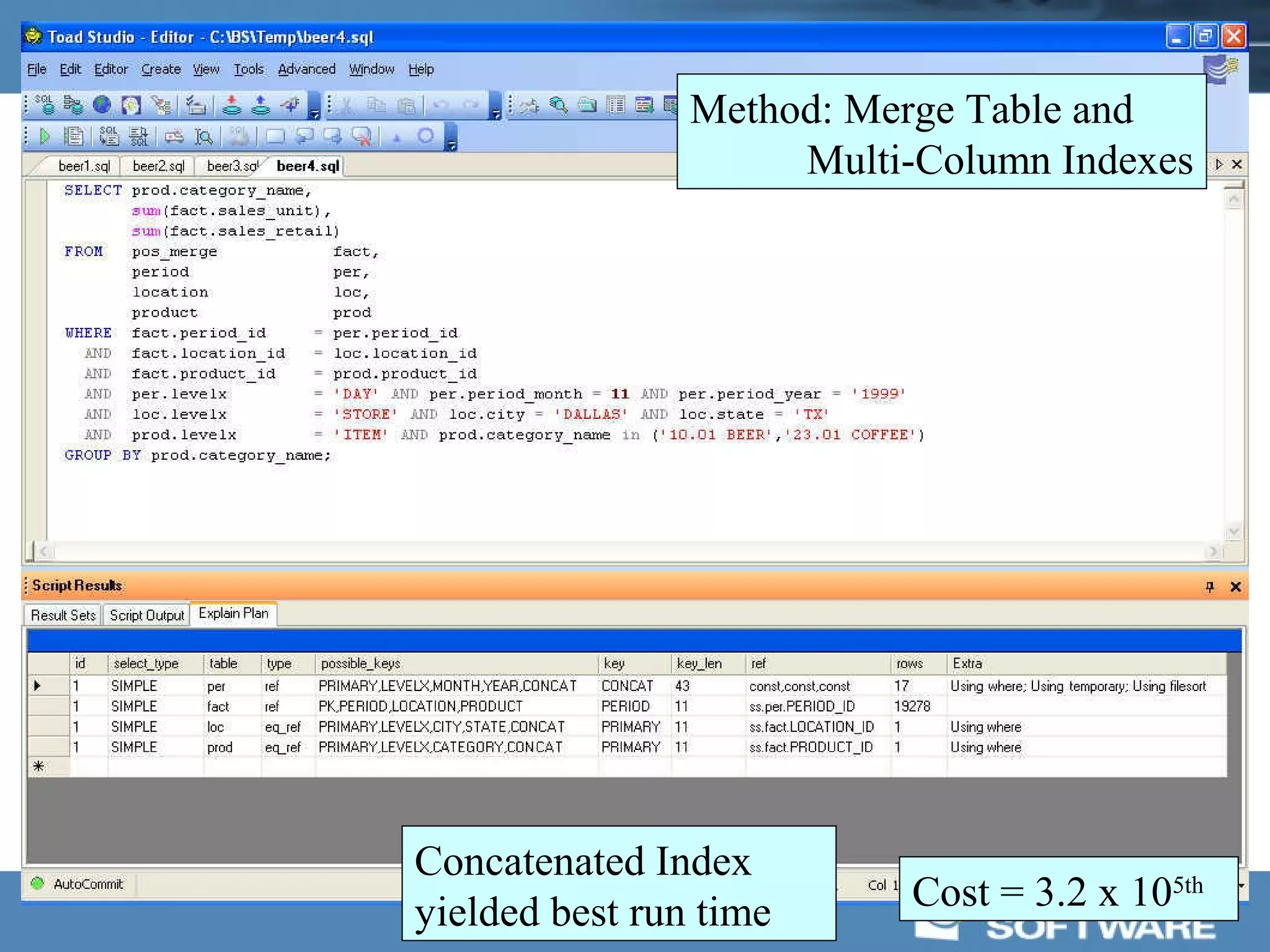
Task: Switch to the beer2.sql tab
Action: click(x=159, y=166)
